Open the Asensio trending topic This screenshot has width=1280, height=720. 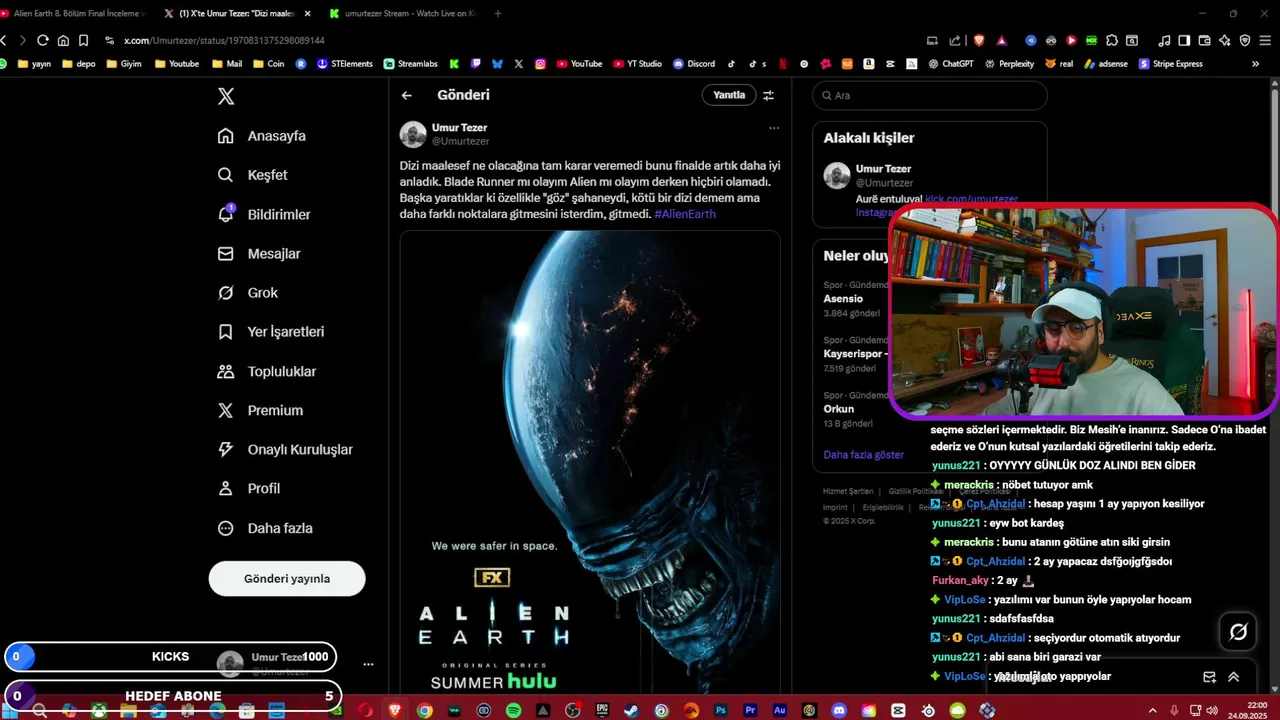(843, 299)
